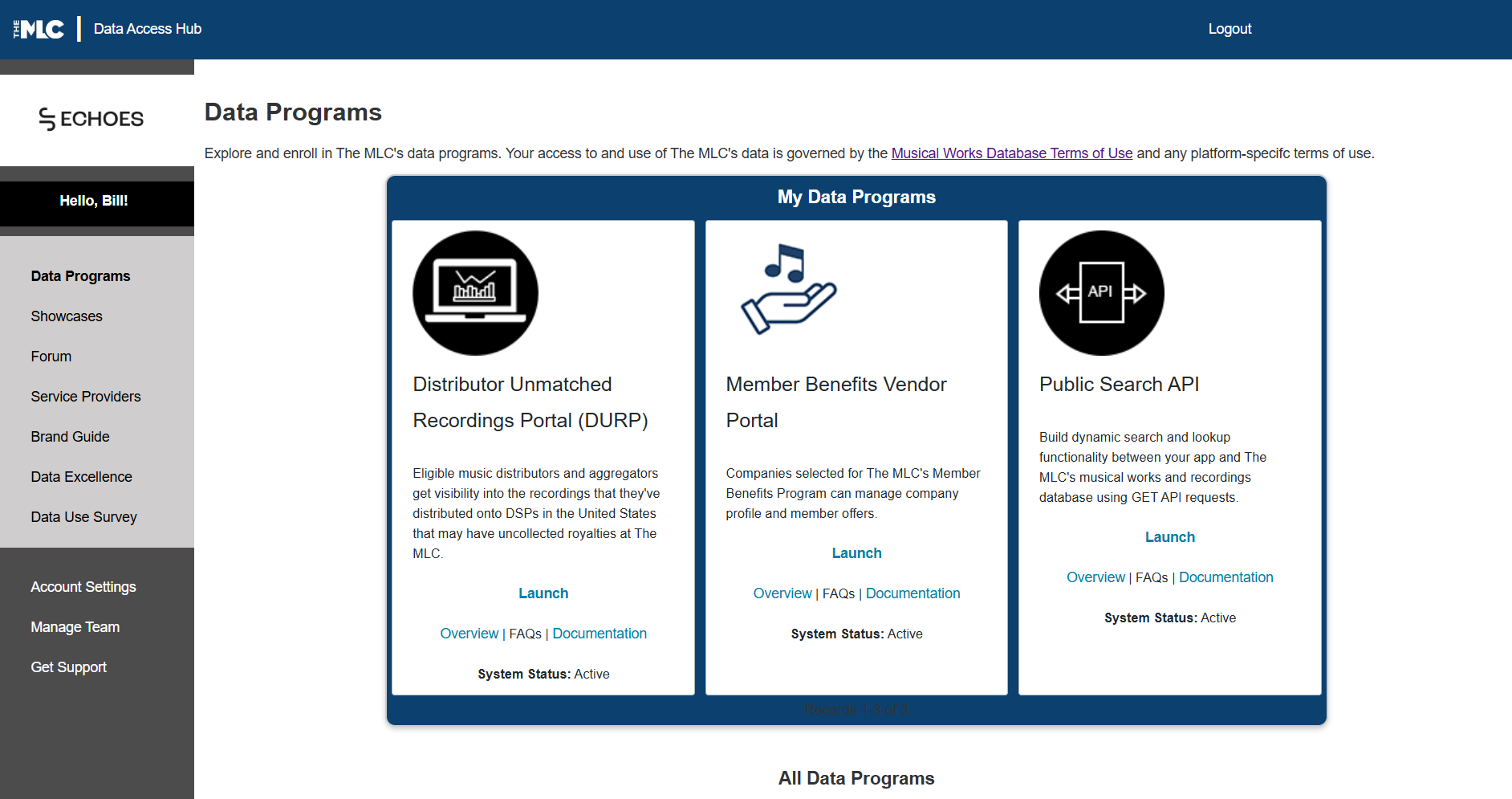The image size is (1512, 799).
Task: Click the Echoes company logo
Action: [91, 119]
